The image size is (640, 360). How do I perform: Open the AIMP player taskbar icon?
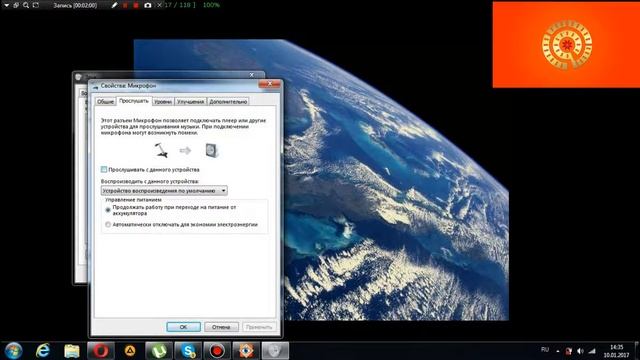pyautogui.click(x=130, y=351)
